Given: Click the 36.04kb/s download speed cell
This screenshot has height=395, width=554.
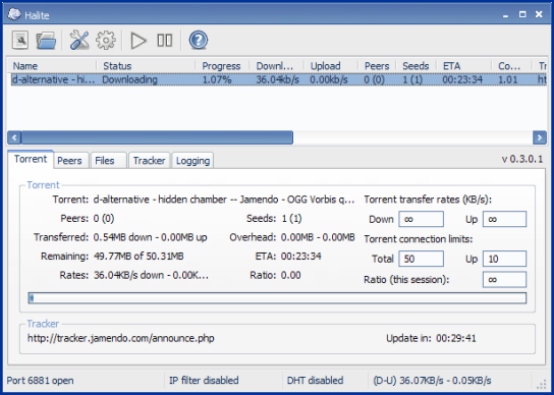Looking at the screenshot, I should pyautogui.click(x=277, y=79).
